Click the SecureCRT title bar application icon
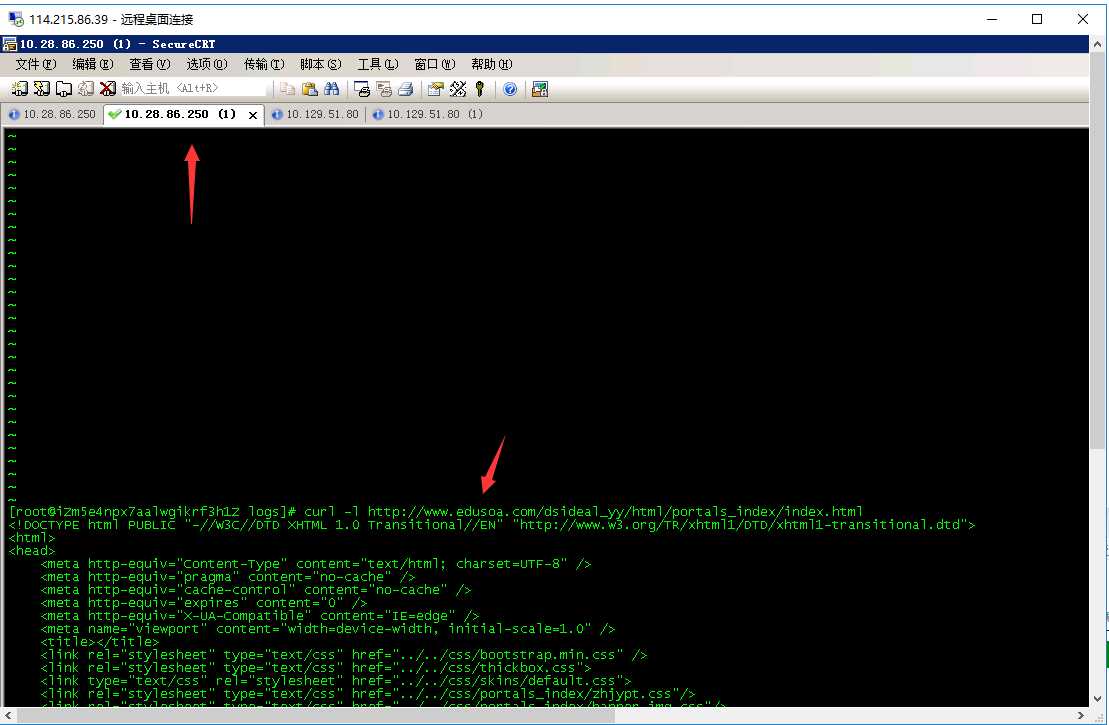1109x725 pixels. point(9,44)
